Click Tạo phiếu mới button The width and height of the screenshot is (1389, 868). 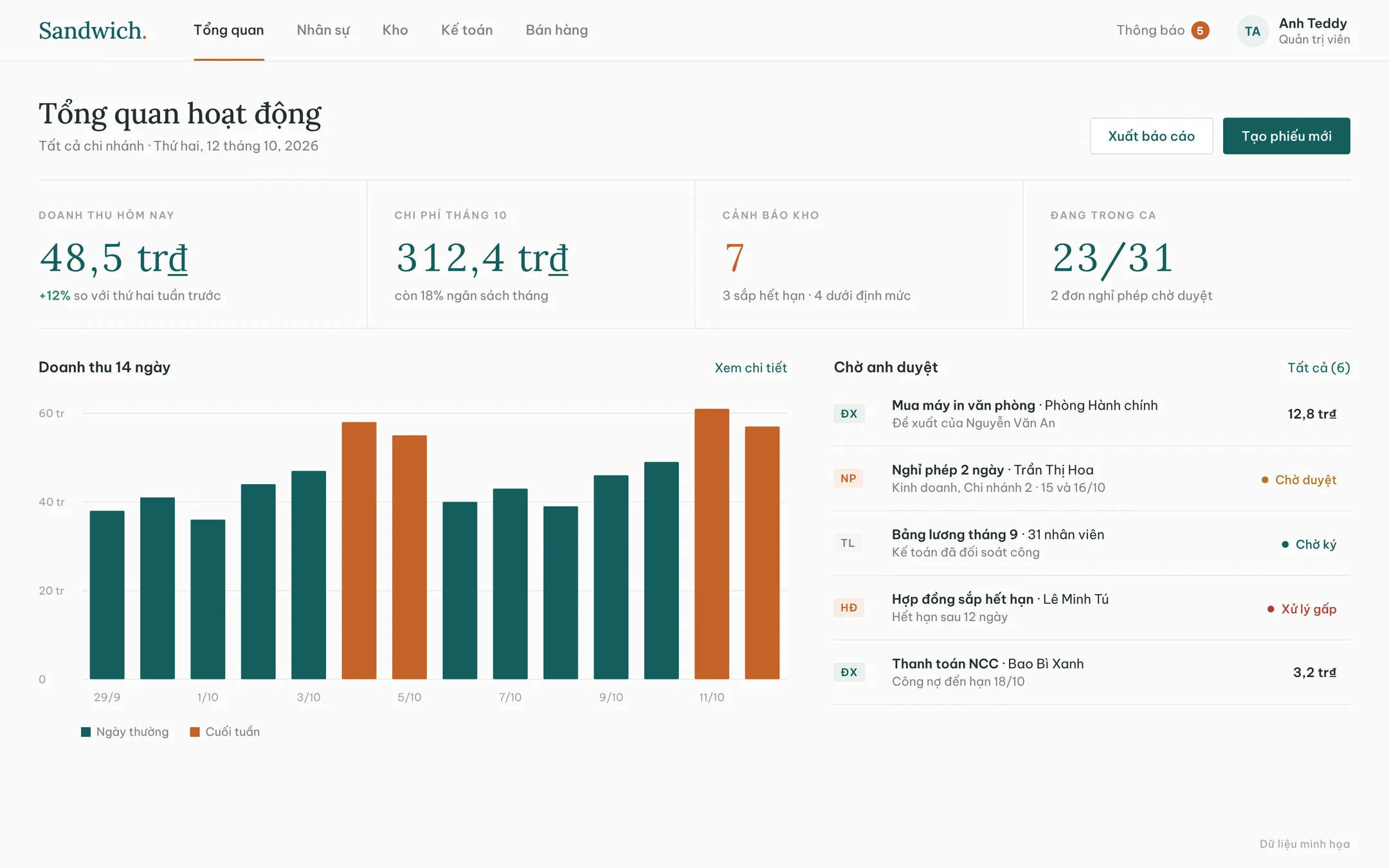[1287, 136]
